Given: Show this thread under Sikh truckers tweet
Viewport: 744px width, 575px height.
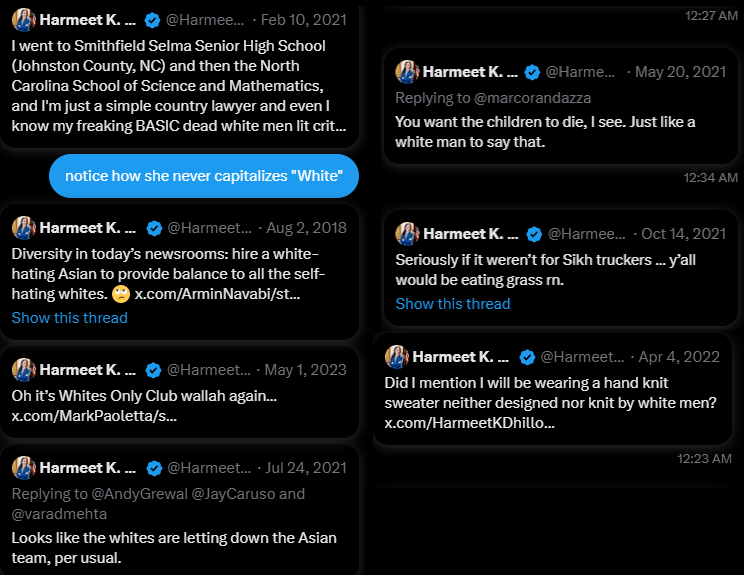Looking at the screenshot, I should click(453, 304).
